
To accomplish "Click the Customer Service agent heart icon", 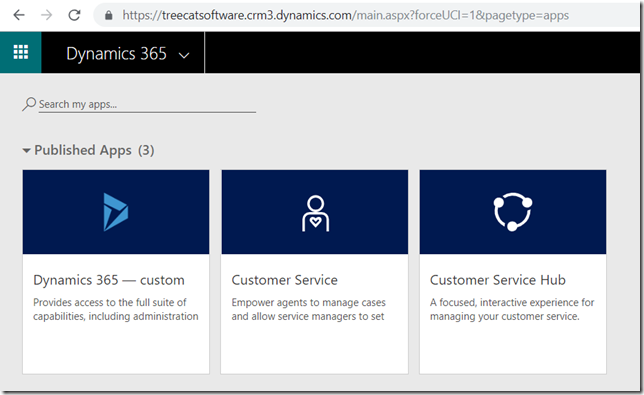I will [x=315, y=214].
